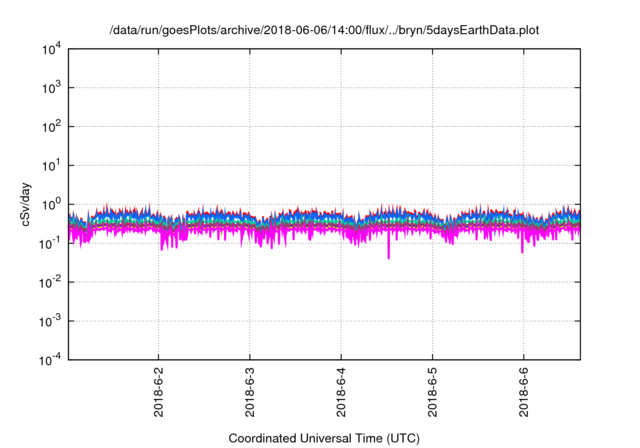Viewport: 640px width, 448px height.
Task: Select the 2018-6-5 date label
Action: click(433, 392)
